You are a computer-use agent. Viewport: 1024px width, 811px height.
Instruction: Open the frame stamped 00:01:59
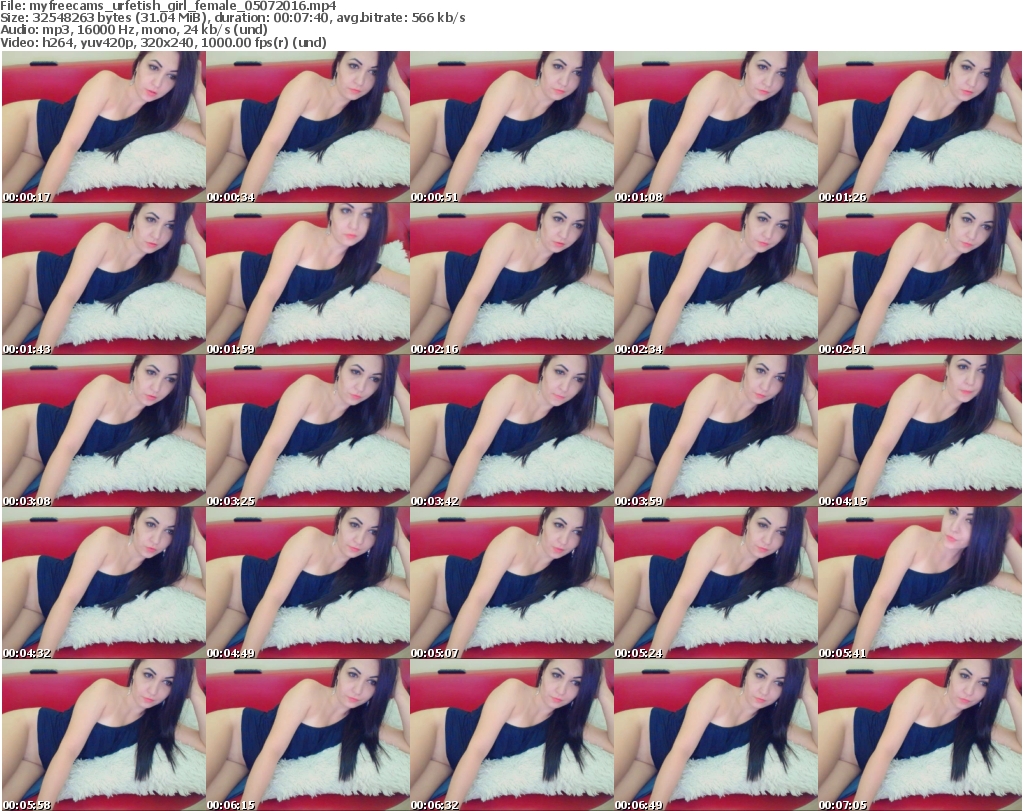click(308, 279)
